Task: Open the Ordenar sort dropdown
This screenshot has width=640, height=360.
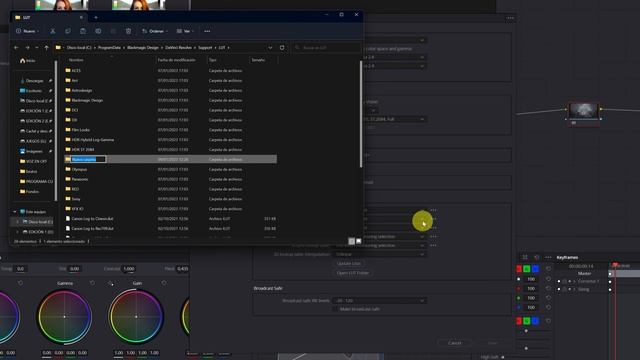Action: point(155,31)
